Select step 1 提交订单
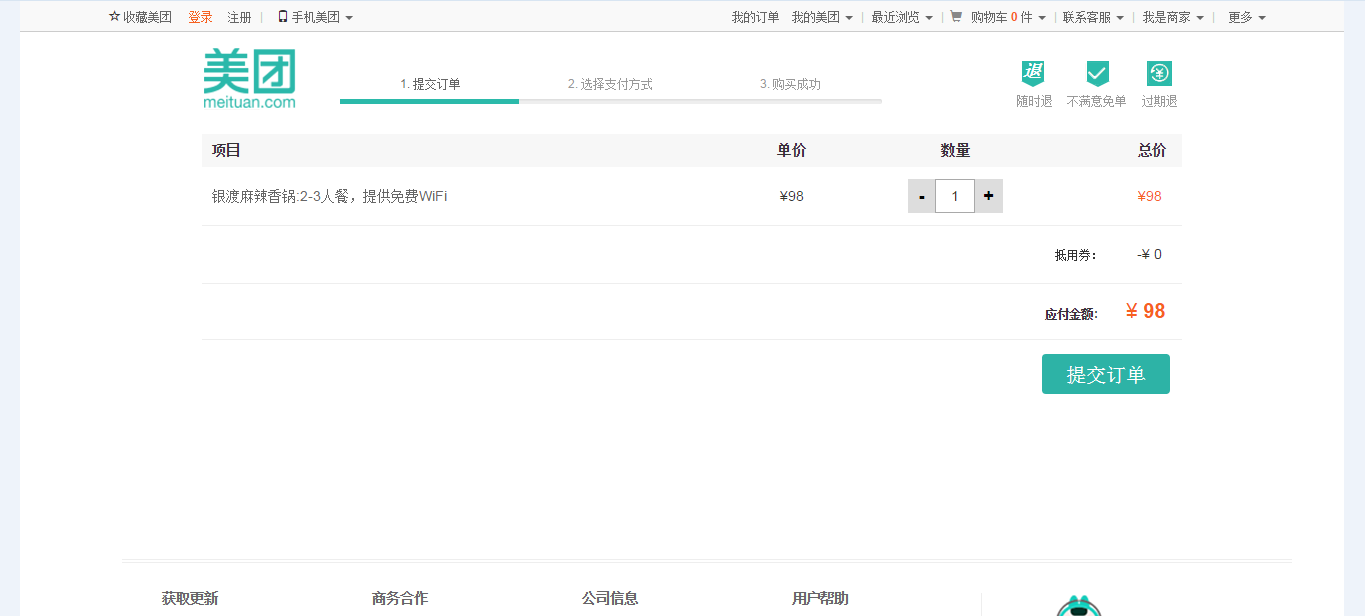 430,84
